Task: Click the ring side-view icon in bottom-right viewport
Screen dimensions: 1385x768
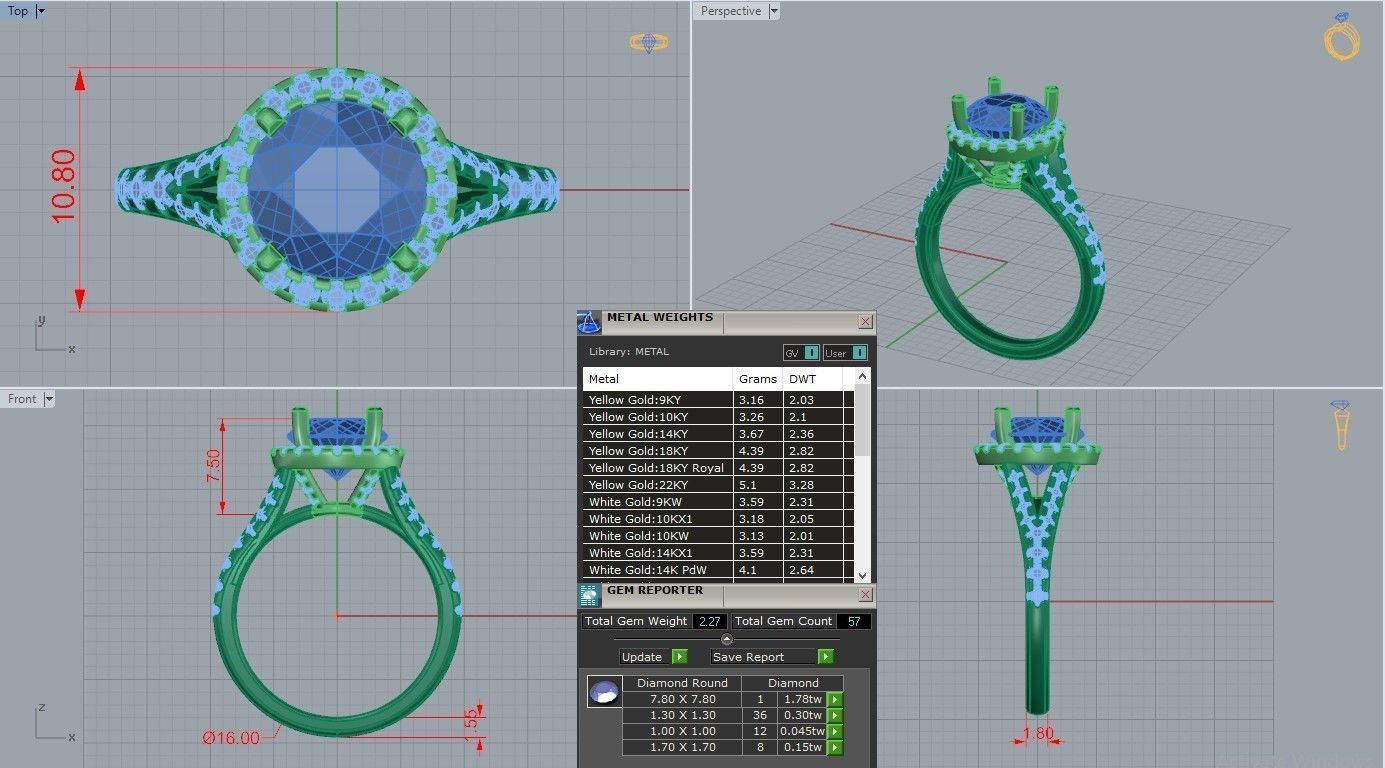Action: pos(1340,425)
